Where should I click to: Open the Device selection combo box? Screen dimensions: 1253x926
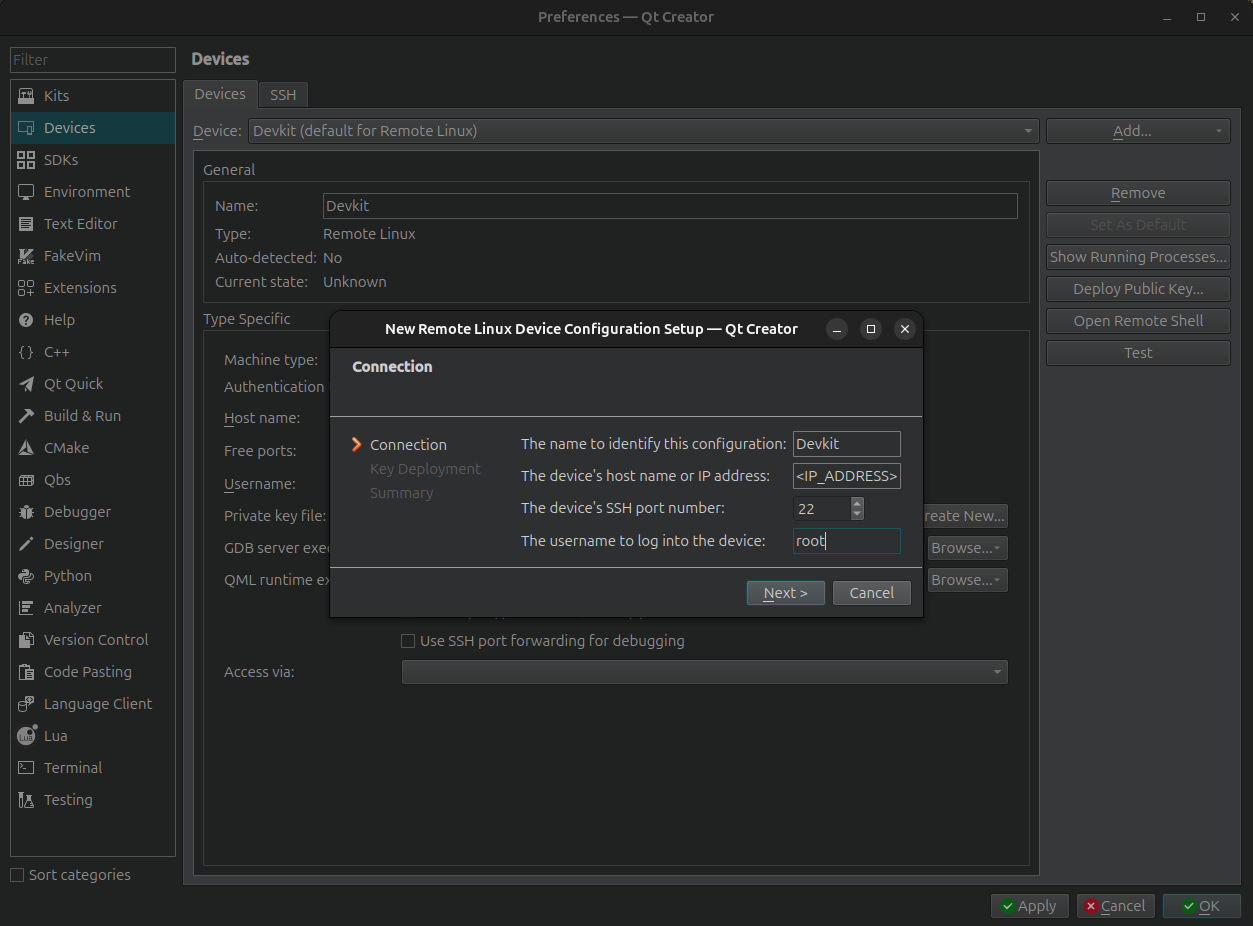click(643, 131)
